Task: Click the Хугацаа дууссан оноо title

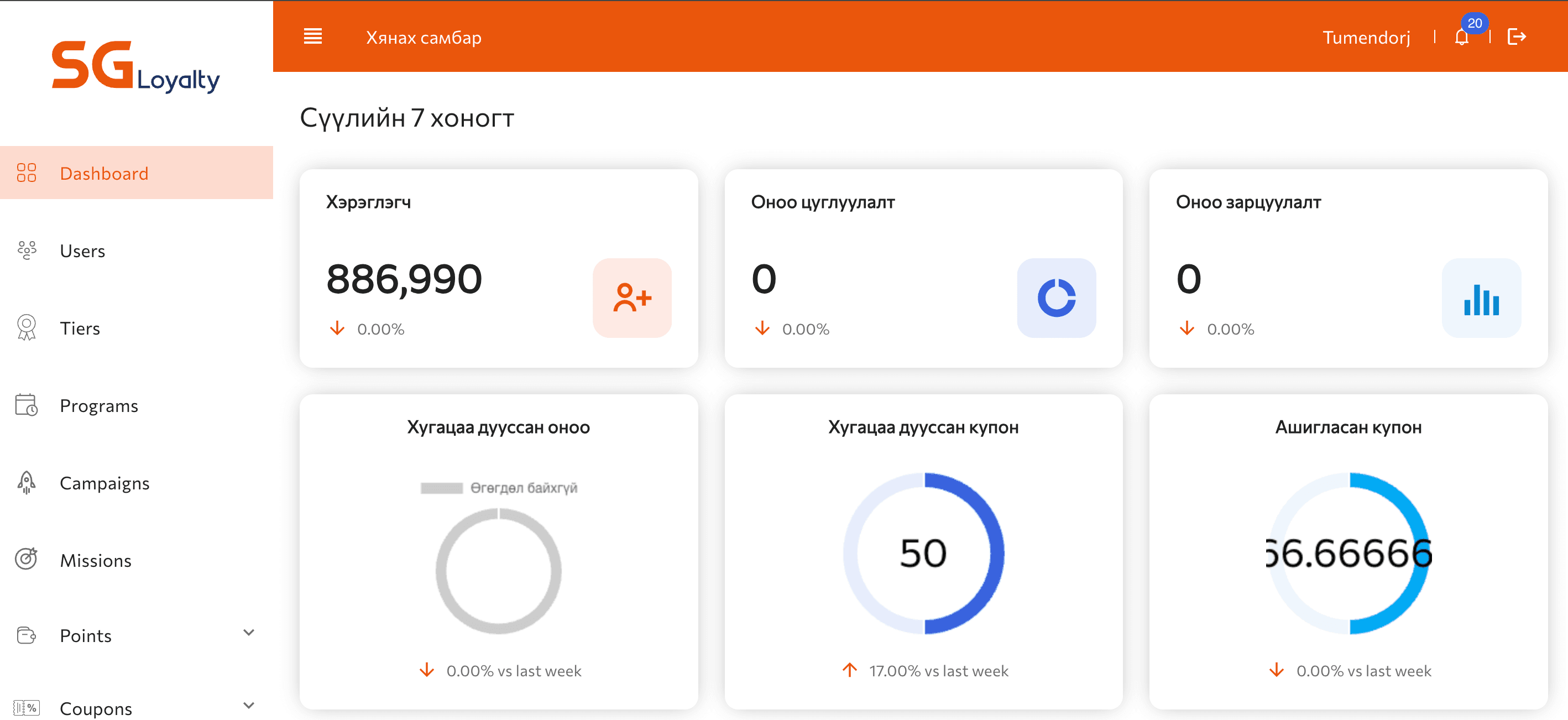Action: (499, 427)
